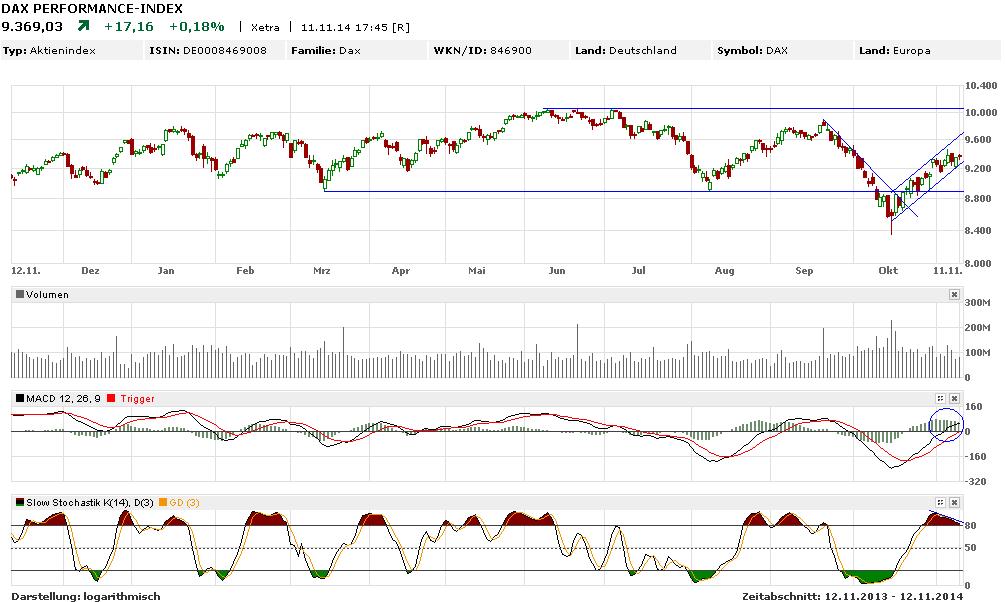The width and height of the screenshot is (1005, 602).
Task: Click the 80 Stochastik axis value
Action: (970, 526)
